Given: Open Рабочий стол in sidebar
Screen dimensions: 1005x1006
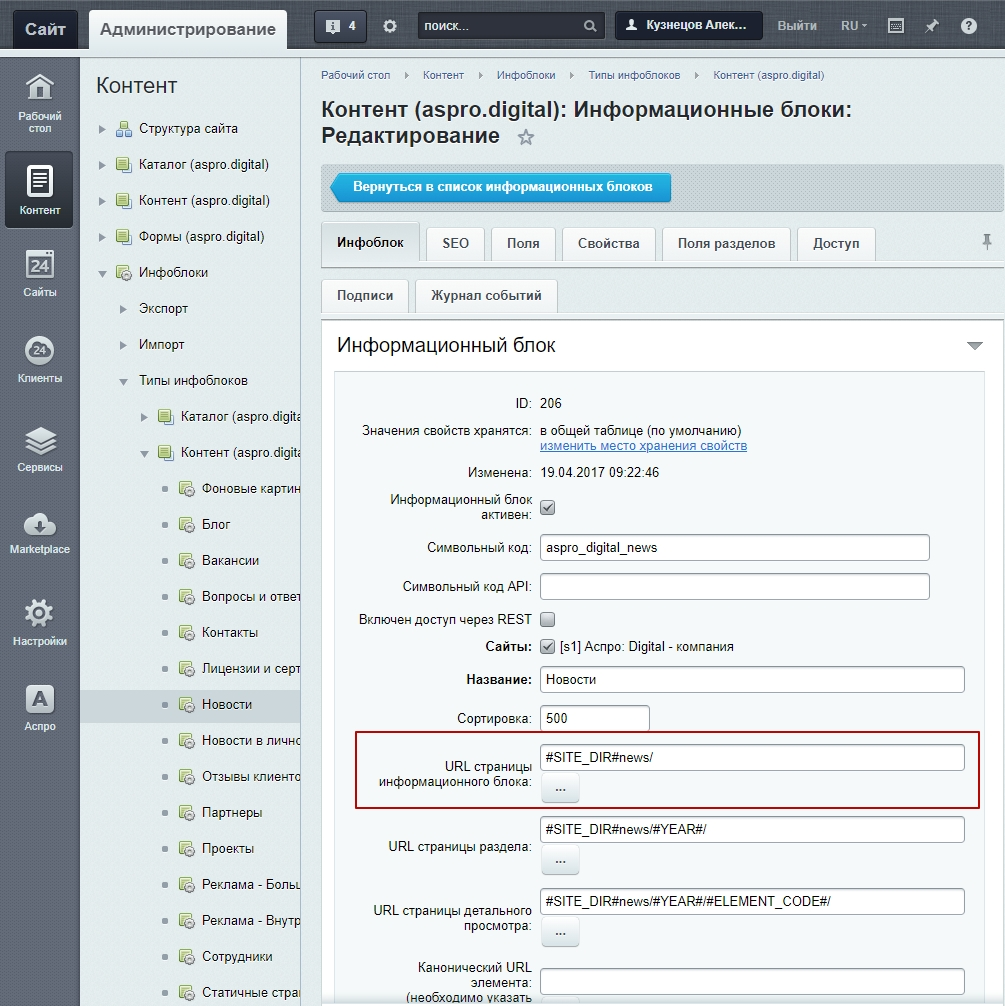Looking at the screenshot, I should pos(39,104).
